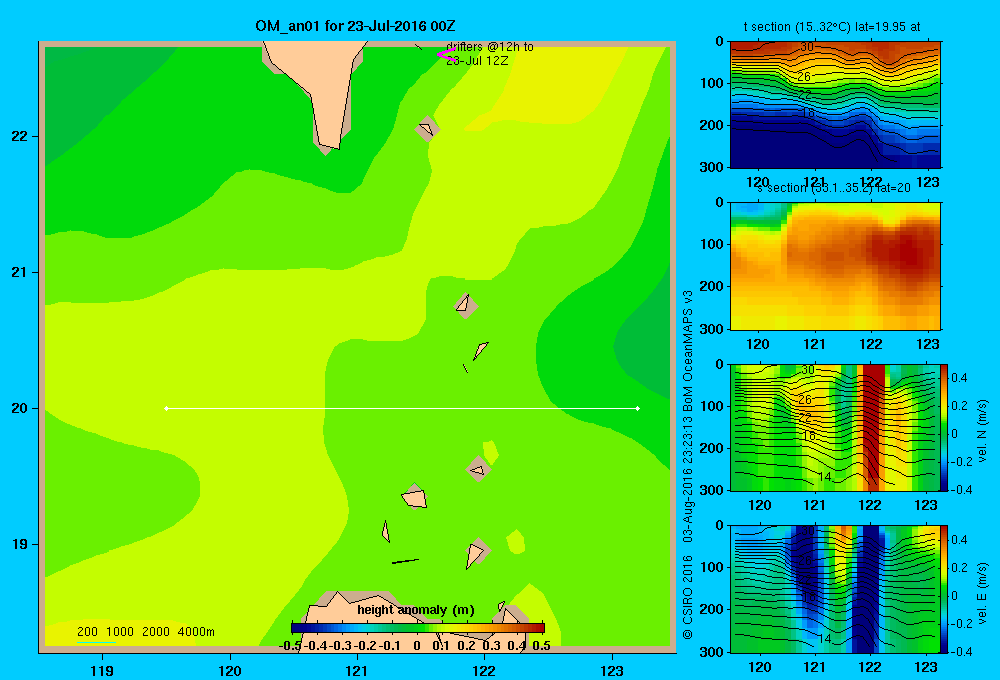
Task: Click the right endpoint of the white section line
Action: (x=638, y=408)
